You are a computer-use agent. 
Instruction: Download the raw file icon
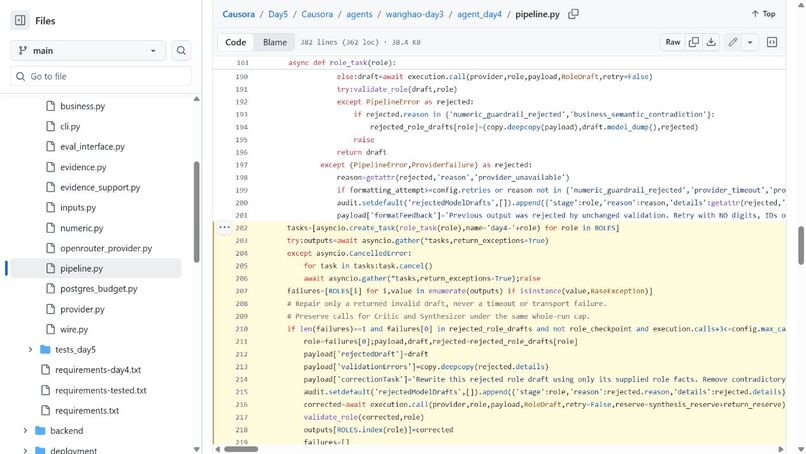[x=711, y=42]
